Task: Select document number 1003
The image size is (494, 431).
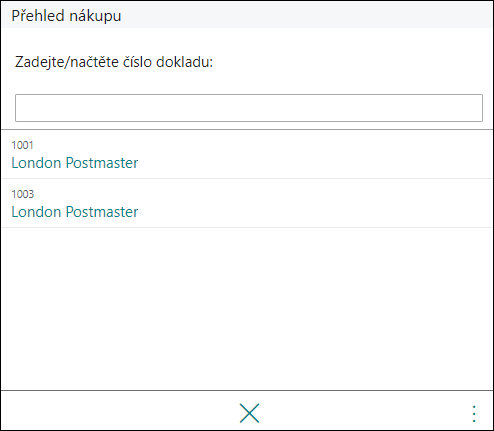Action: coord(23,194)
